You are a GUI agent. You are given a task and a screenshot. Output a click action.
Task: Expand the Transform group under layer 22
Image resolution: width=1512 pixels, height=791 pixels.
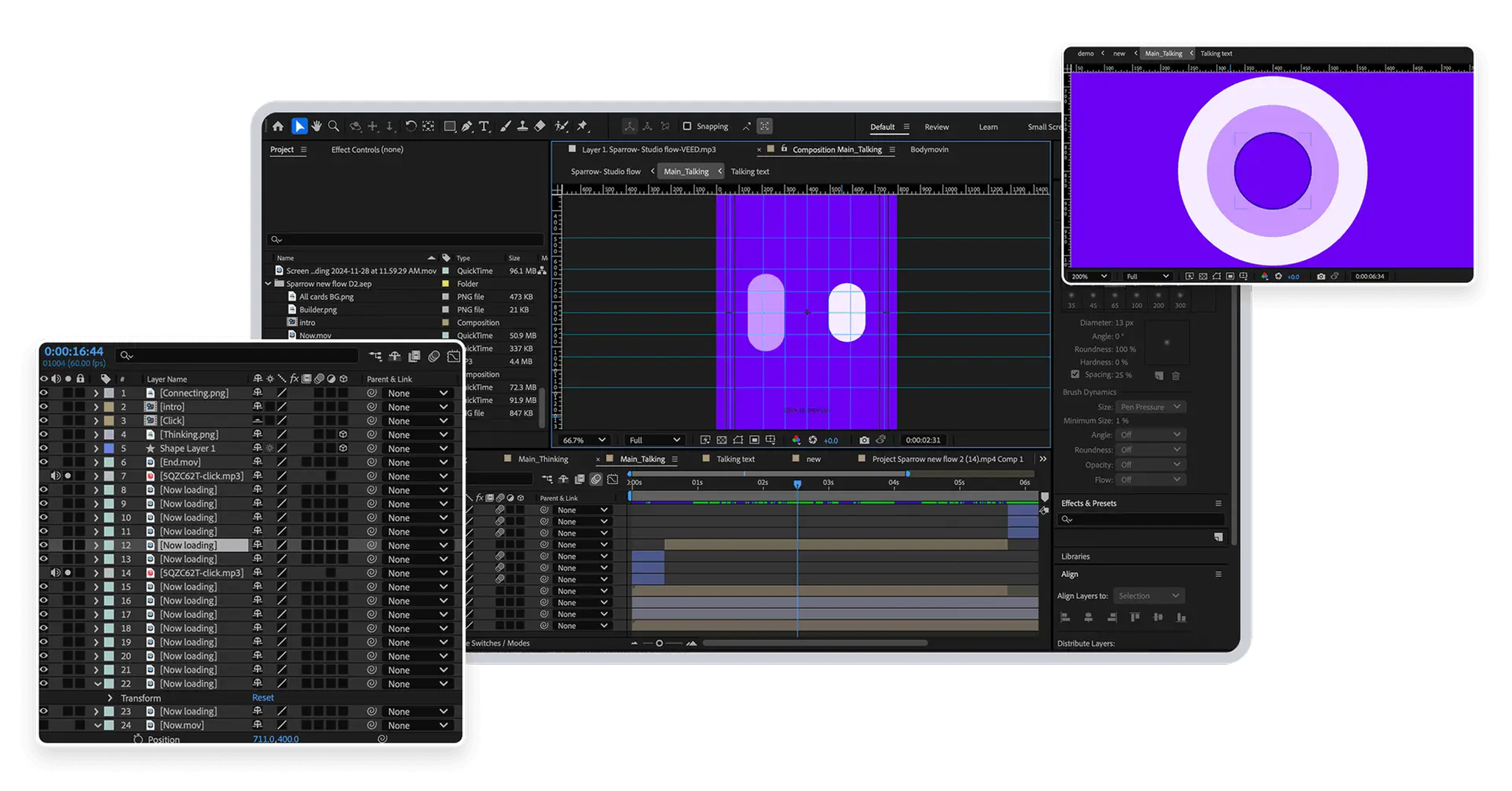pos(110,698)
